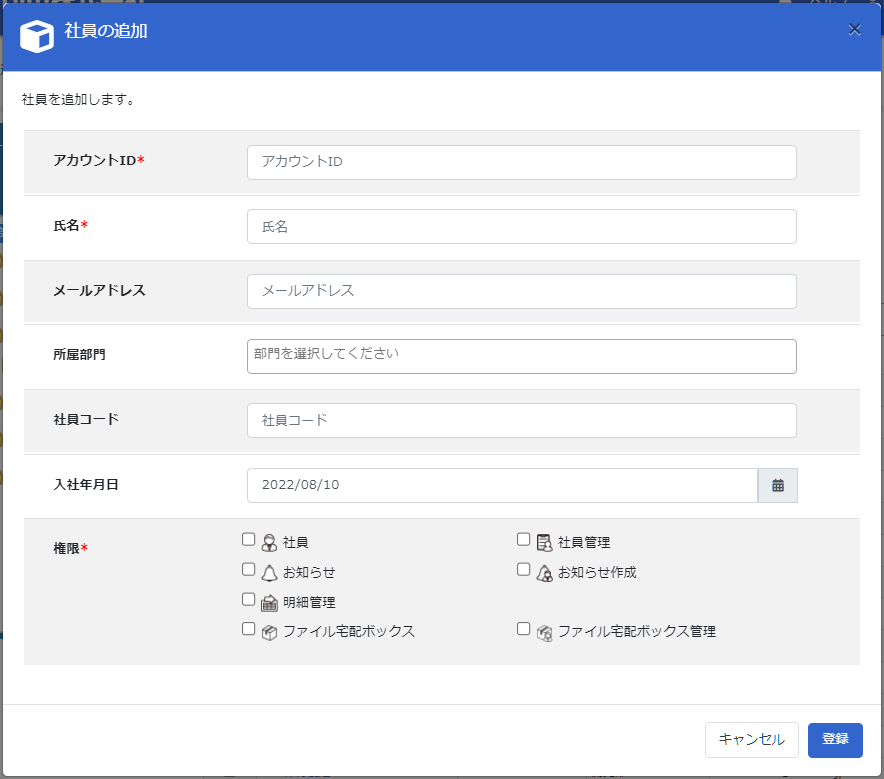884x779 pixels.
Task: Click the box logo icon in dialog header
Action: (x=37, y=36)
